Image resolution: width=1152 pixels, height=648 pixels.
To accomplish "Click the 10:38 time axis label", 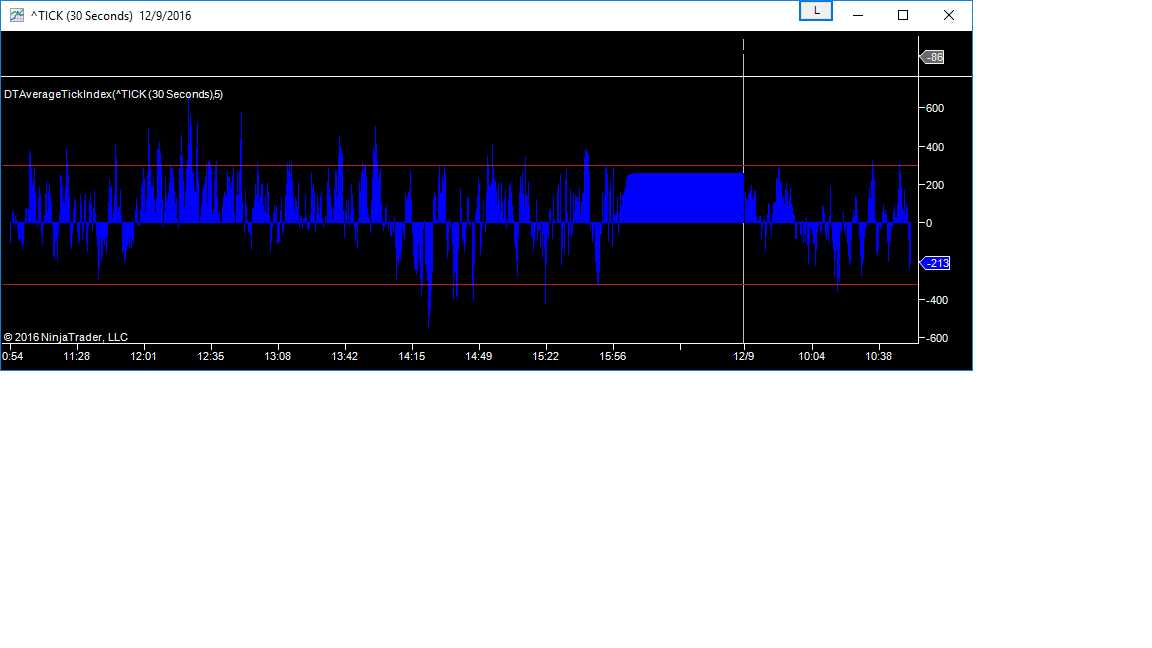I will coord(879,356).
